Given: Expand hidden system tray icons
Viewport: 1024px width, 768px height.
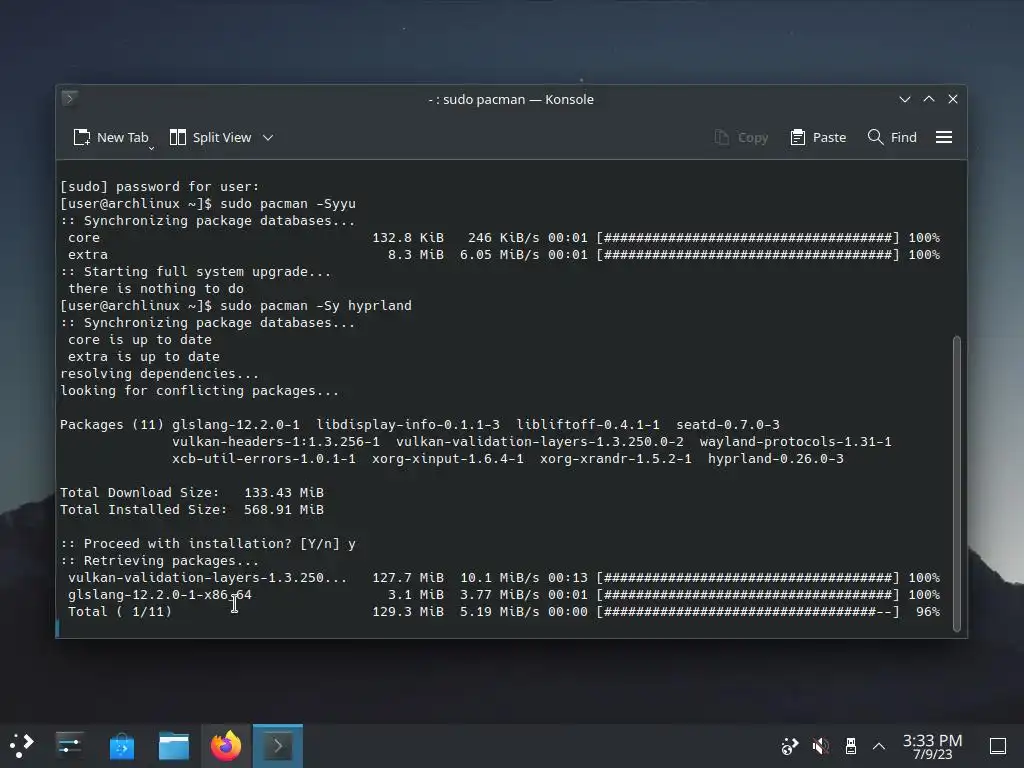Looking at the screenshot, I should 879,745.
